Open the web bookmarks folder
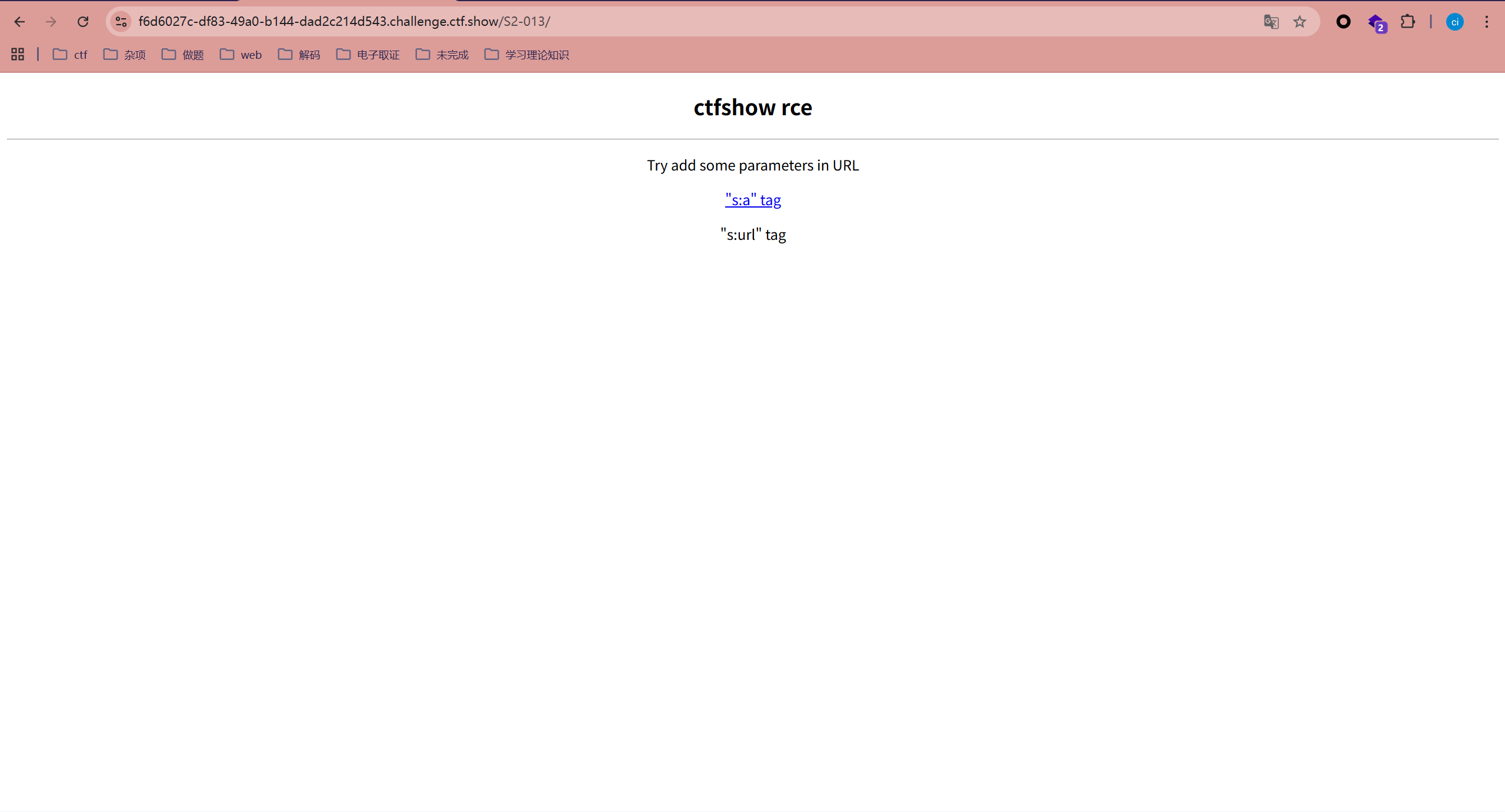Image resolution: width=1505 pixels, height=812 pixels. (241, 55)
